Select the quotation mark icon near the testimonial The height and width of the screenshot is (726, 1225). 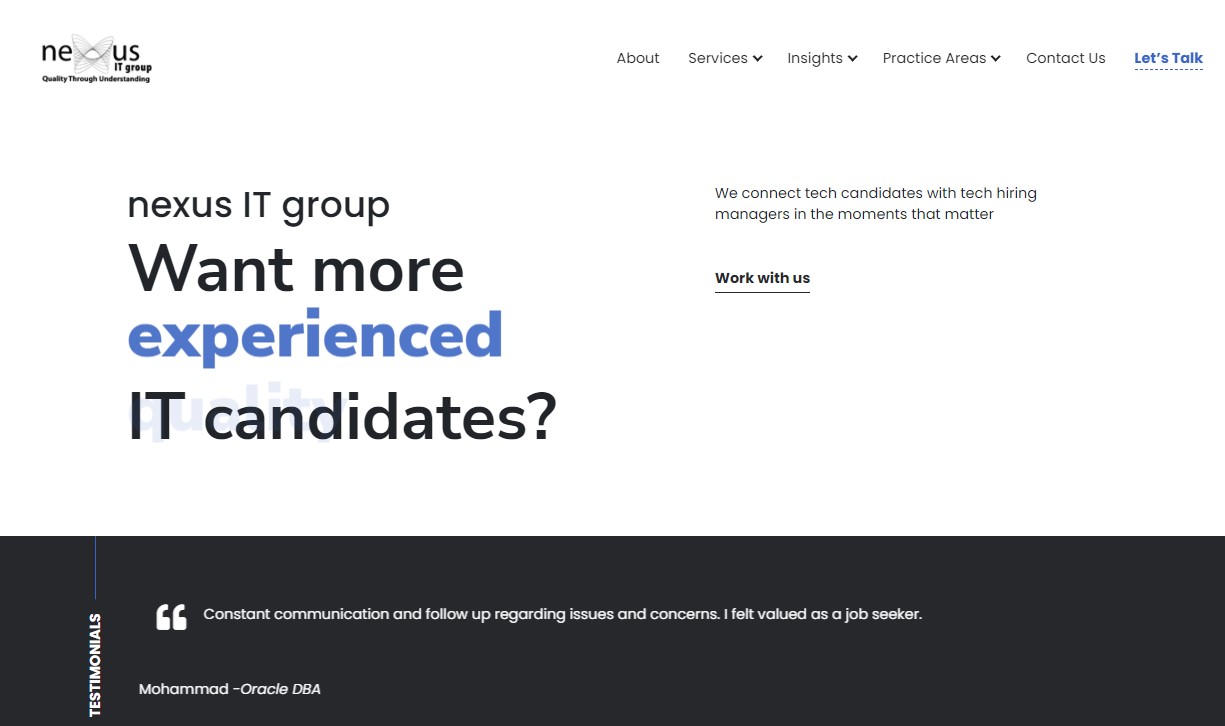click(x=170, y=616)
